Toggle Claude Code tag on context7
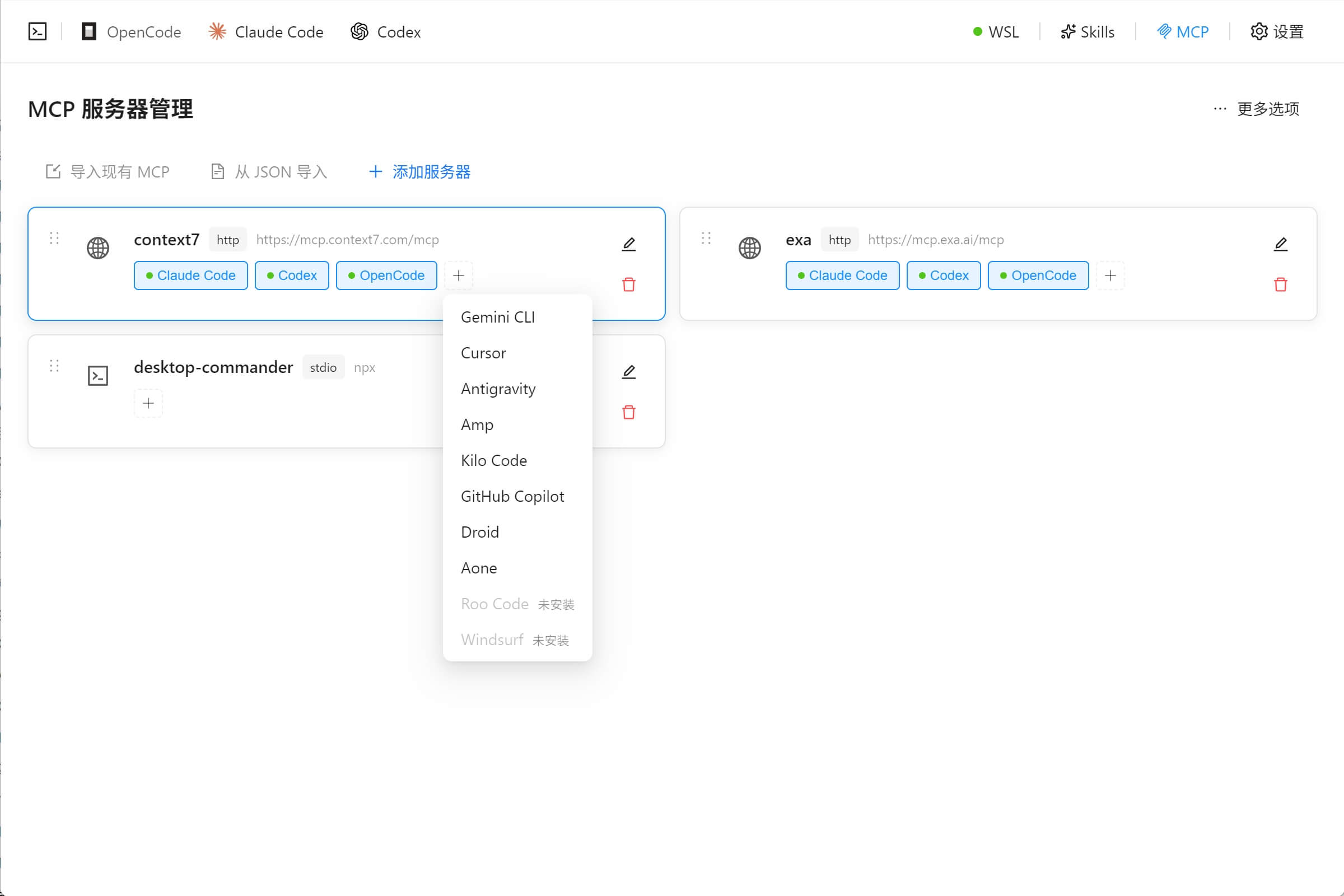The height and width of the screenshot is (896, 1344). (191, 276)
